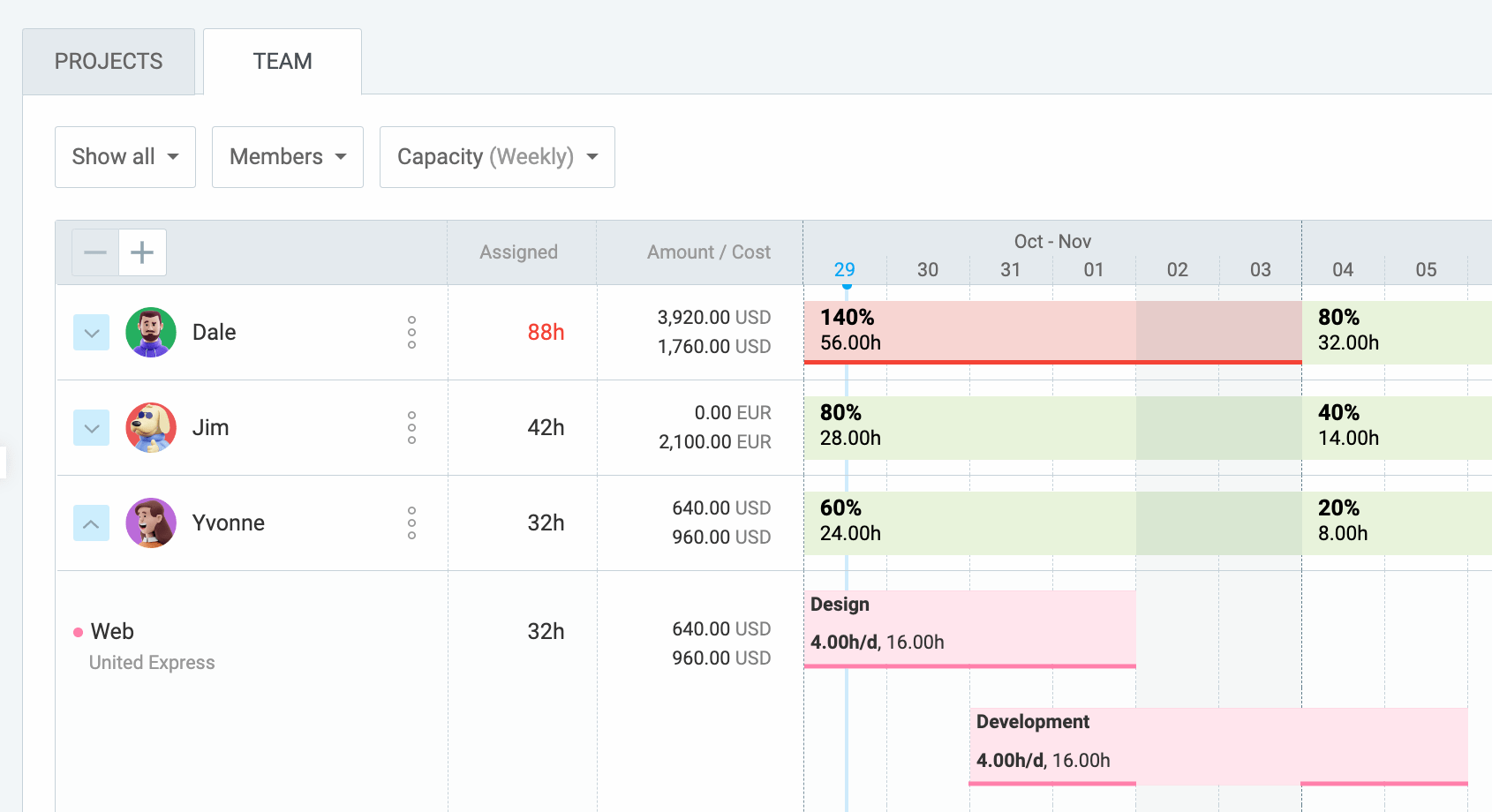Click Jim's 2,100.00 EUR cost
This screenshot has height=812, width=1492.
click(x=715, y=442)
